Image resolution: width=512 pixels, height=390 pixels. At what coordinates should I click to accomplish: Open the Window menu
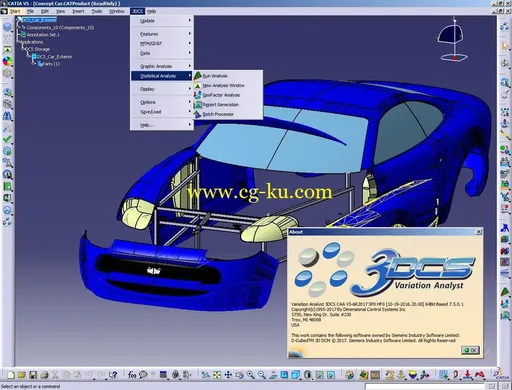click(x=117, y=11)
